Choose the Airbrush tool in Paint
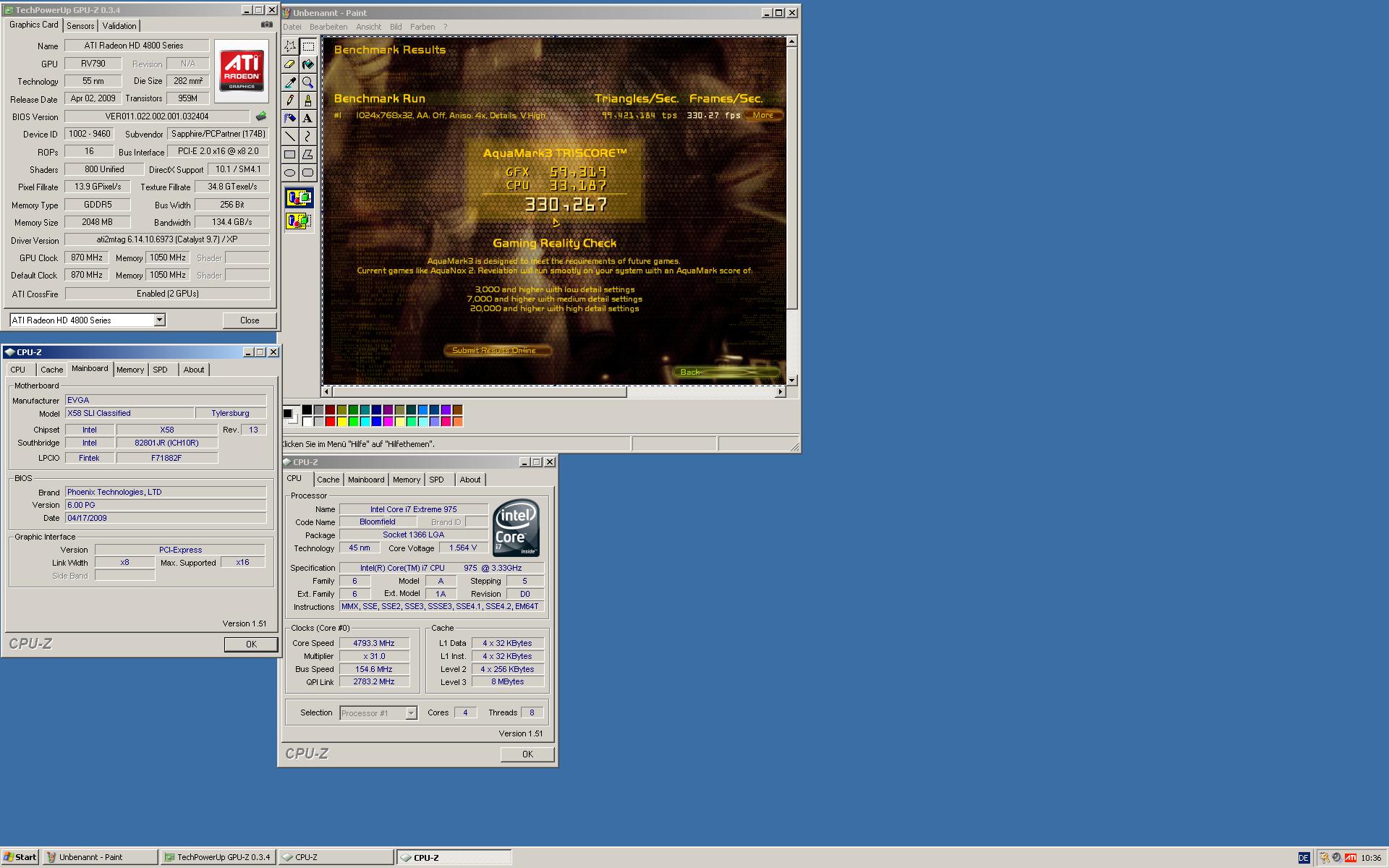Screen dimensions: 1389x868 click(290, 118)
